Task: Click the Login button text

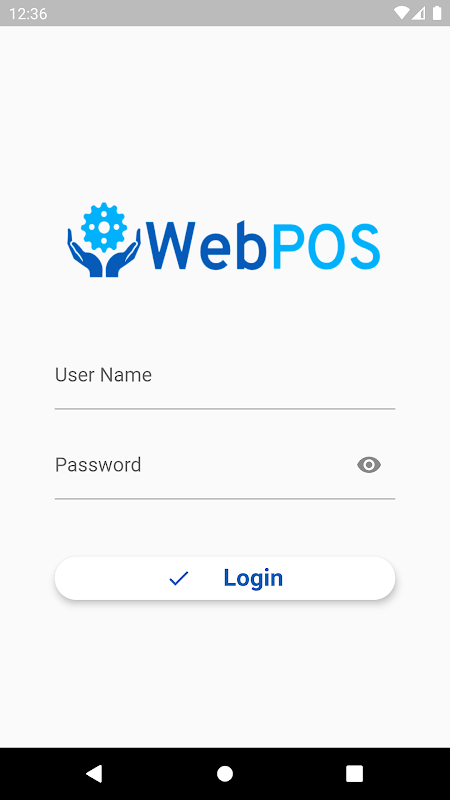Action: pos(253,578)
